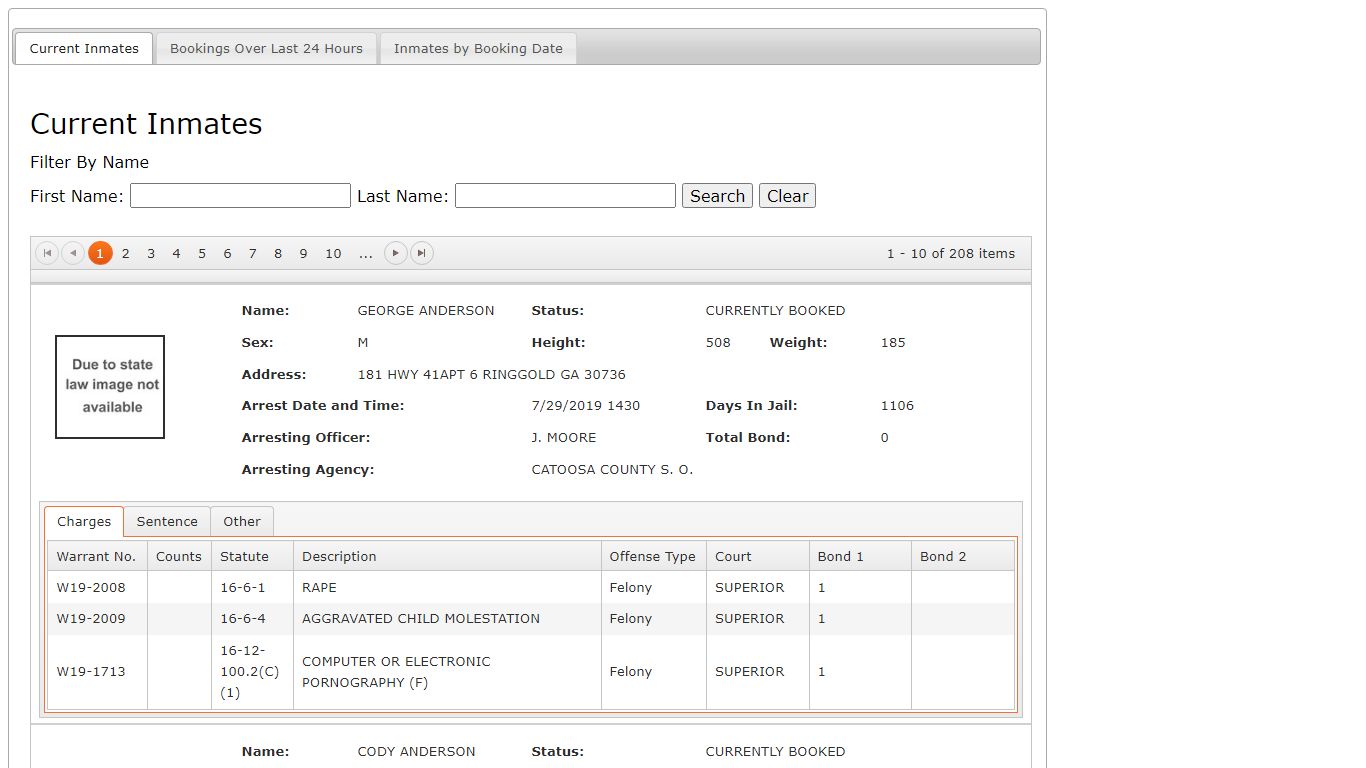Click the Bond 2 column header

962,557
